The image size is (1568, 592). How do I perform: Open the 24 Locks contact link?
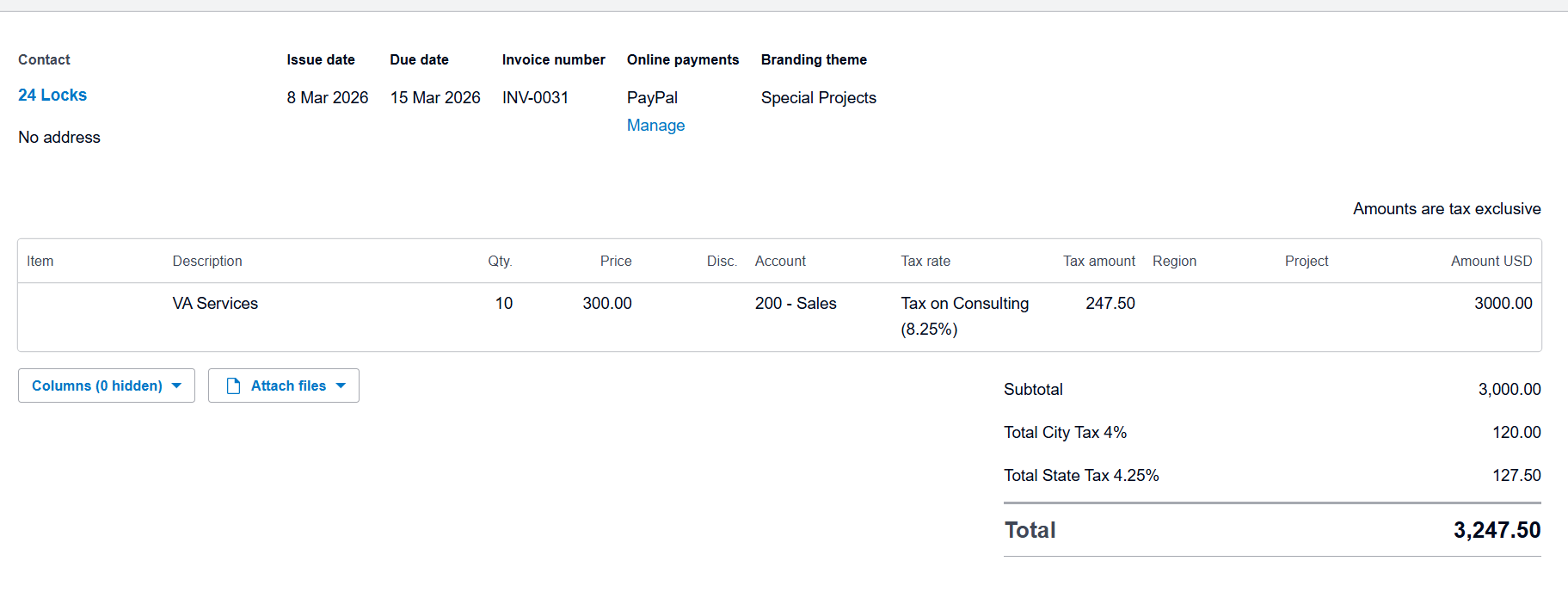click(52, 96)
